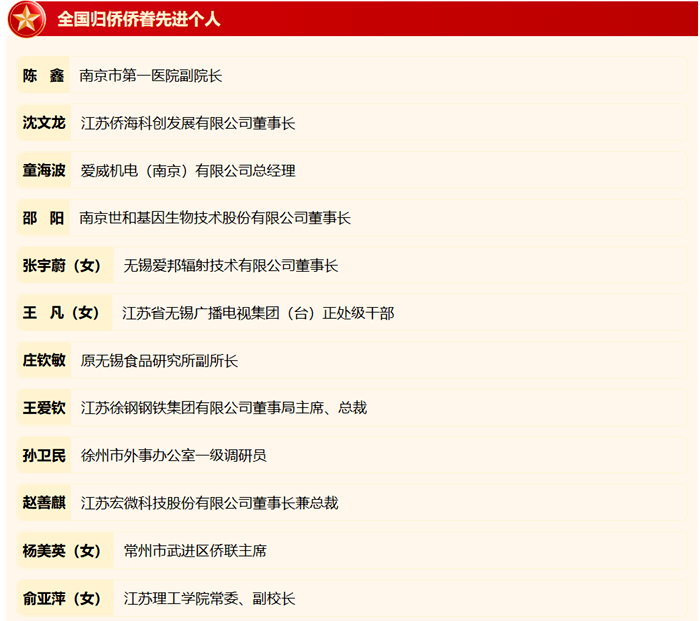Click the header title 全国归侨侨眷先进个人

tap(139, 19)
